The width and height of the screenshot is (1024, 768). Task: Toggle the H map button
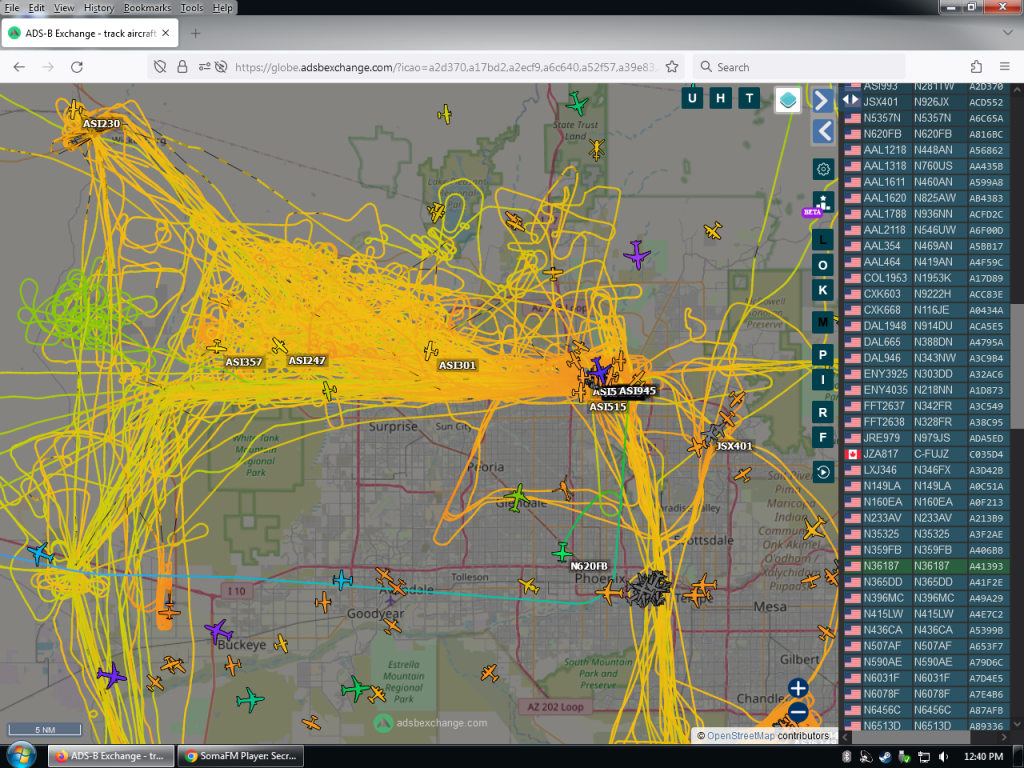pyautogui.click(x=720, y=98)
